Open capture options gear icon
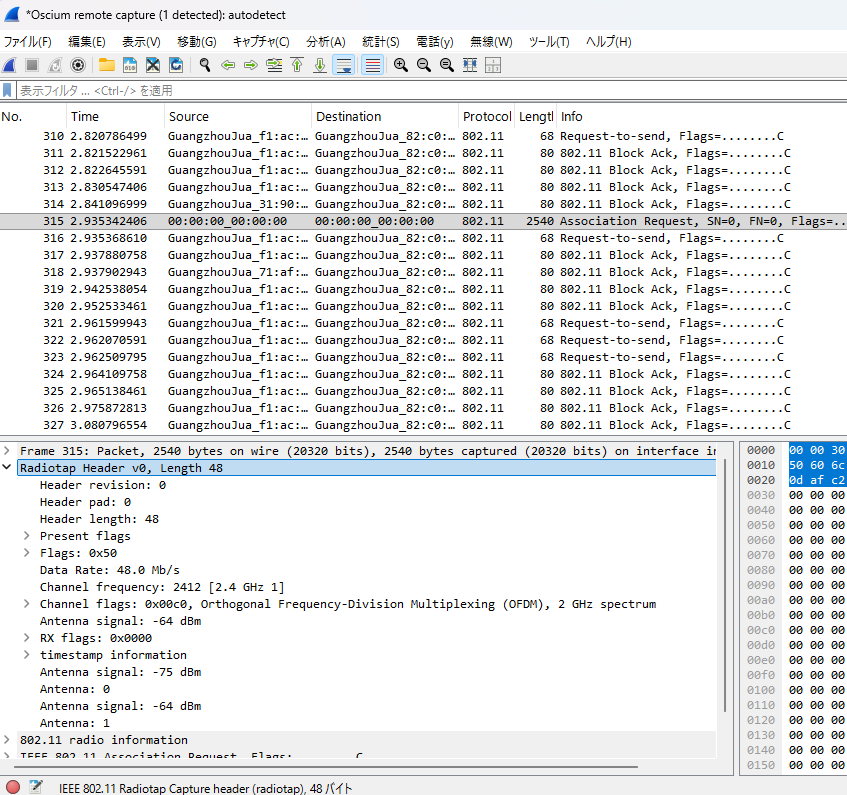The width and height of the screenshot is (847, 795). (78, 65)
